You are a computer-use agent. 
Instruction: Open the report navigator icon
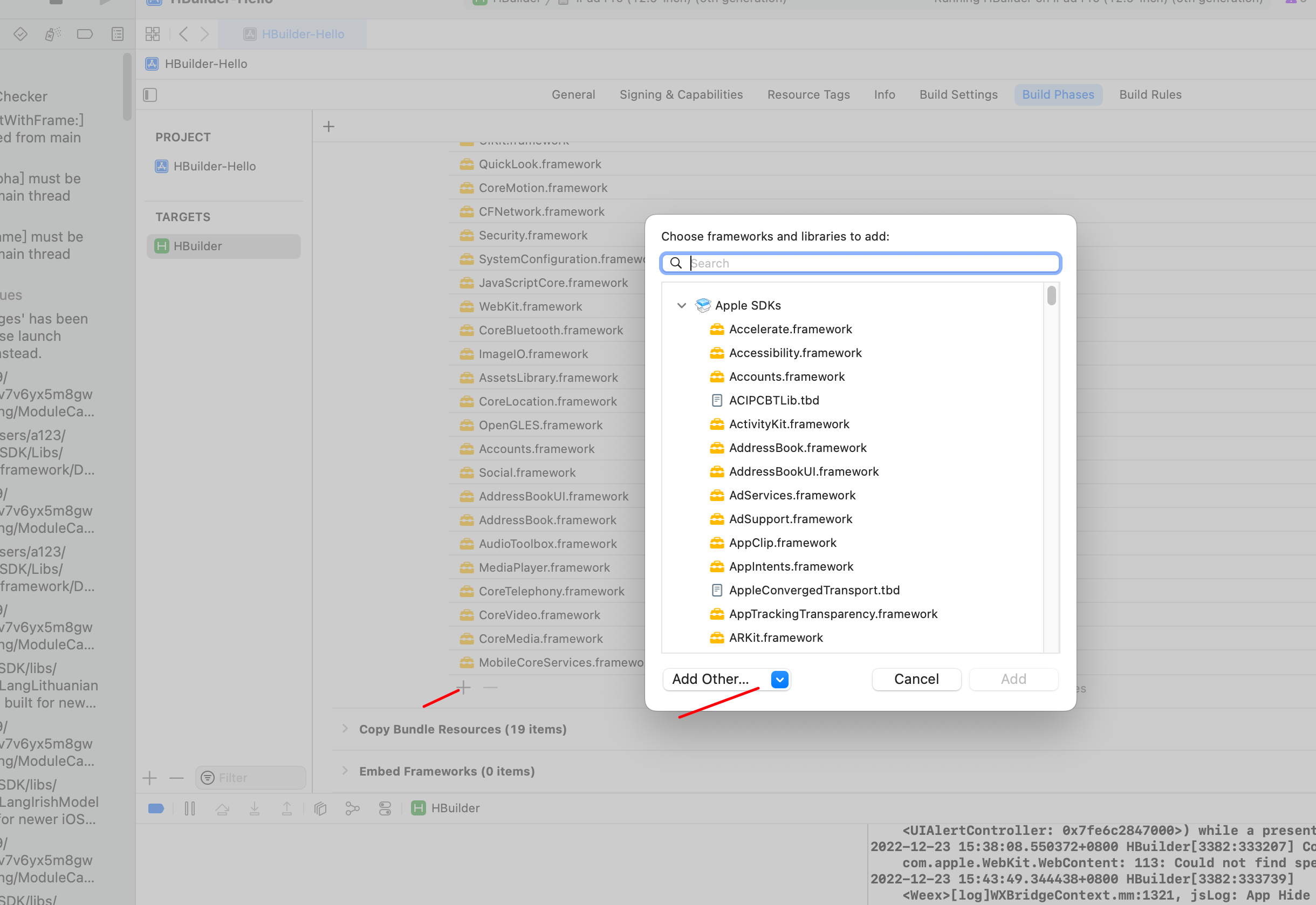pyautogui.click(x=118, y=34)
